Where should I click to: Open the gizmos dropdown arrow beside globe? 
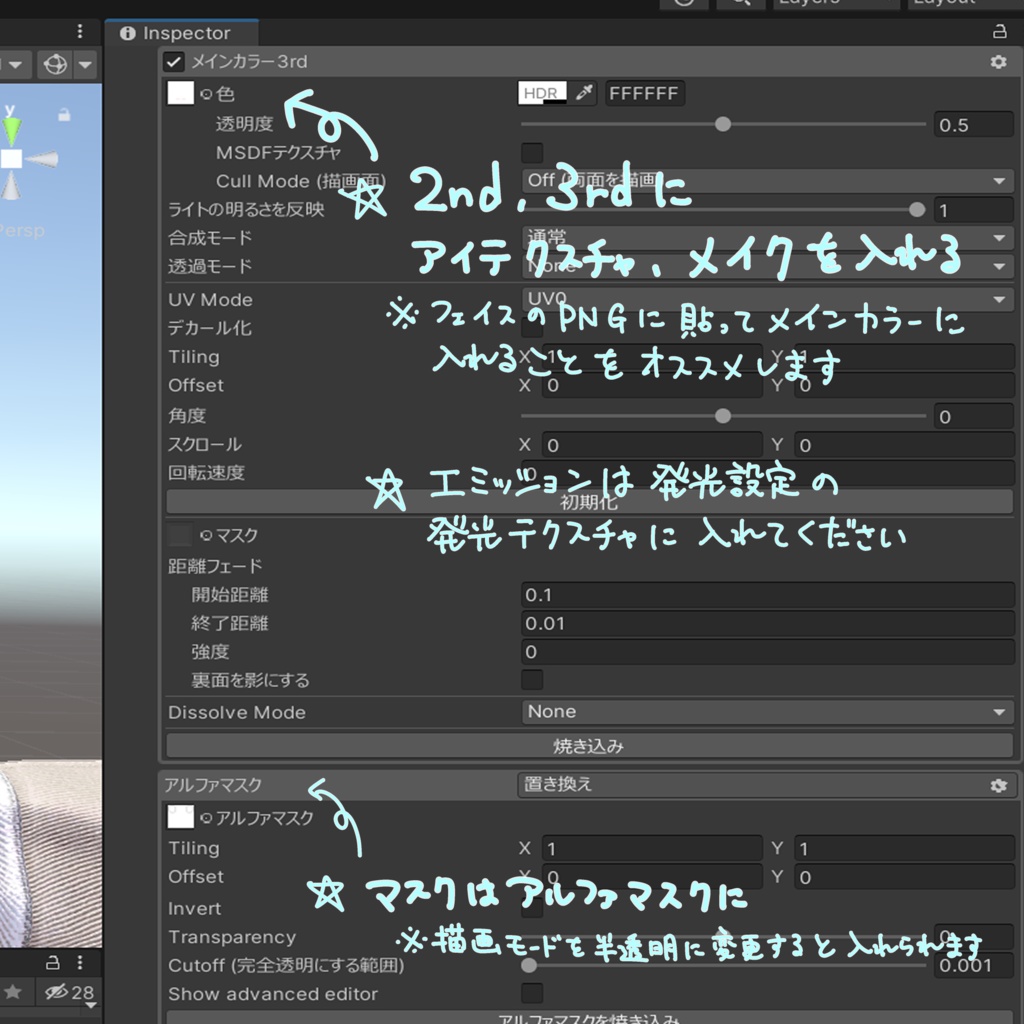click(85, 65)
